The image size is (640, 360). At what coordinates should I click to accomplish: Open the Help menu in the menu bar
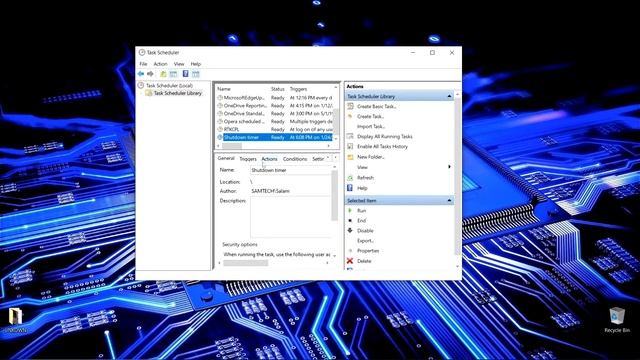(x=196, y=64)
